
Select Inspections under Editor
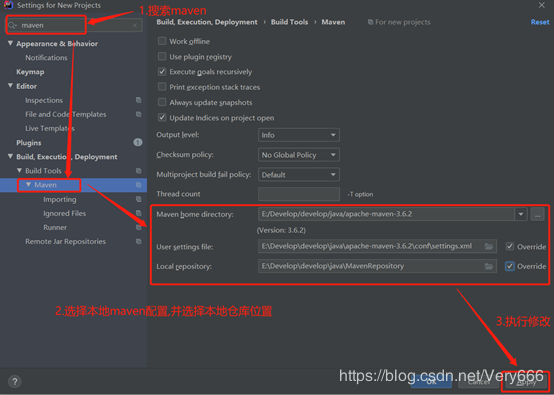coord(44,100)
